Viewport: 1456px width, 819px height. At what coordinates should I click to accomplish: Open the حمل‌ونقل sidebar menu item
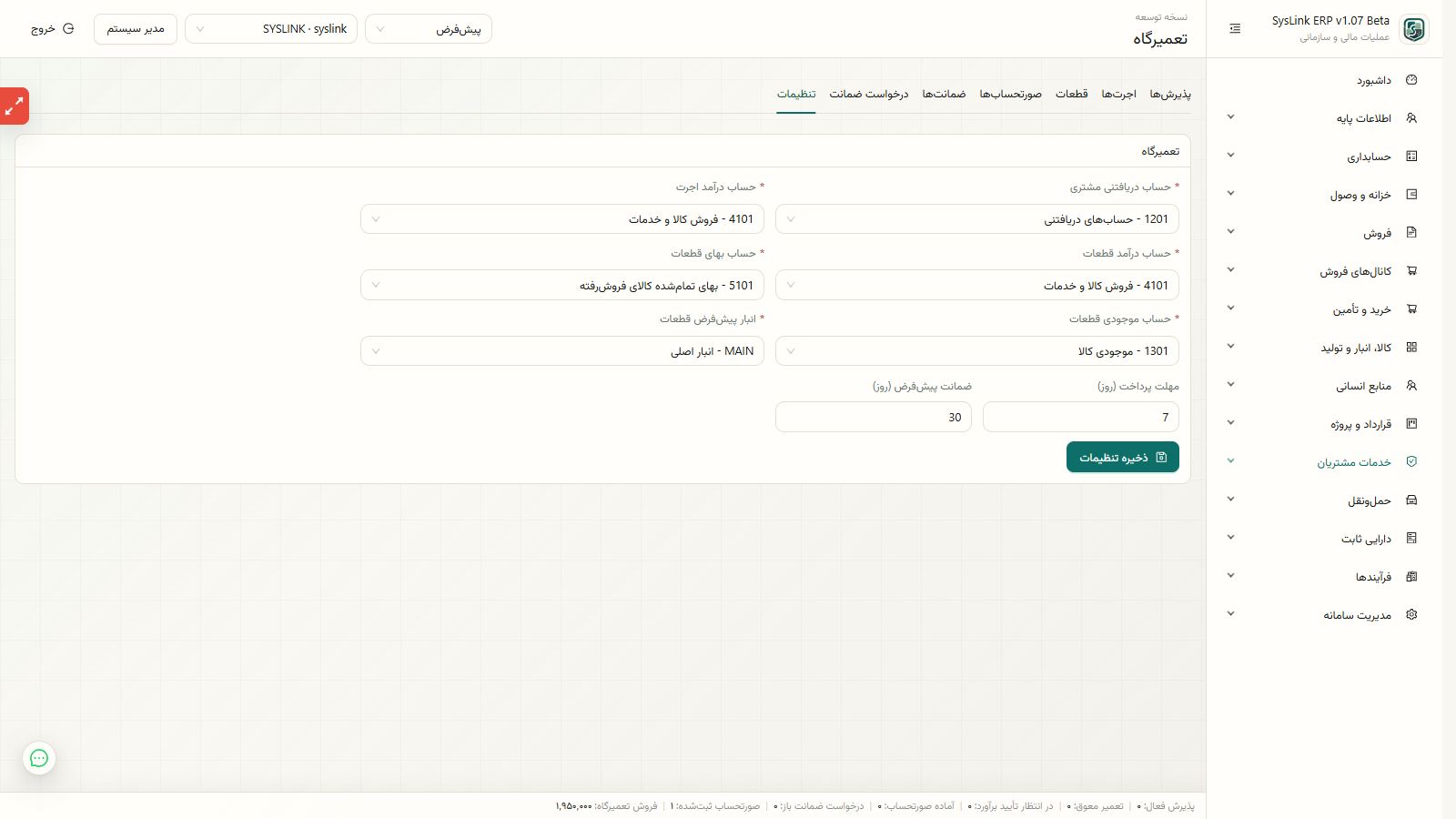[1325, 500]
